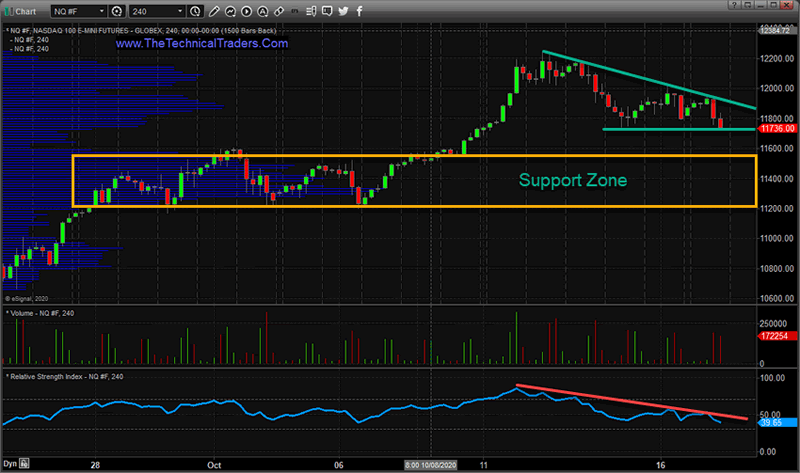This screenshot has width=800, height=473.
Task: Click the detach window button
Action: tap(747, 5)
